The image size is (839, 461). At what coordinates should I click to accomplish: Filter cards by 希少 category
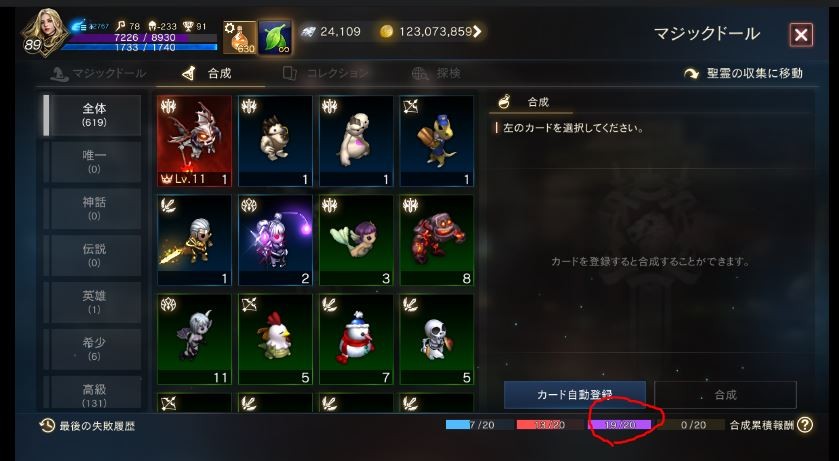94,349
